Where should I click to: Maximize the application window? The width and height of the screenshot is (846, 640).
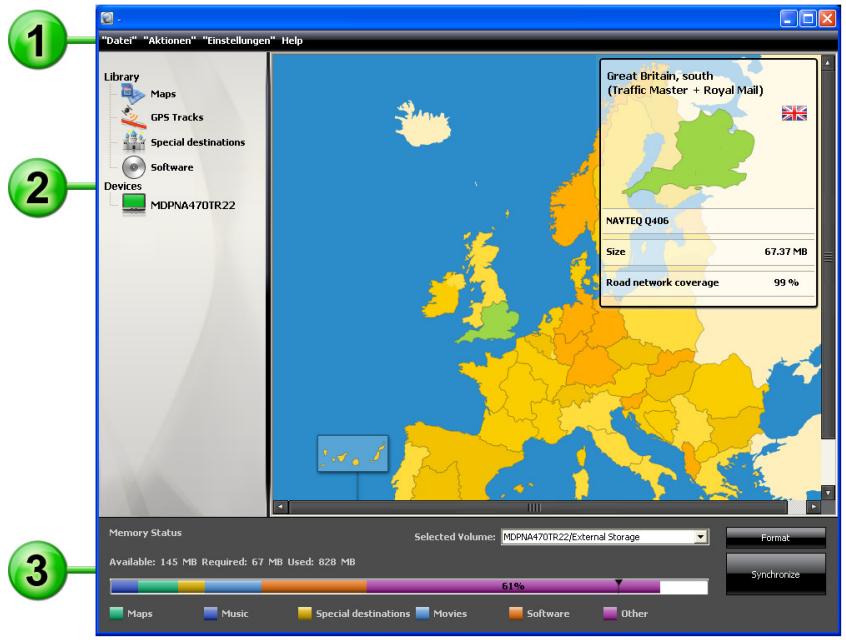[x=808, y=18]
